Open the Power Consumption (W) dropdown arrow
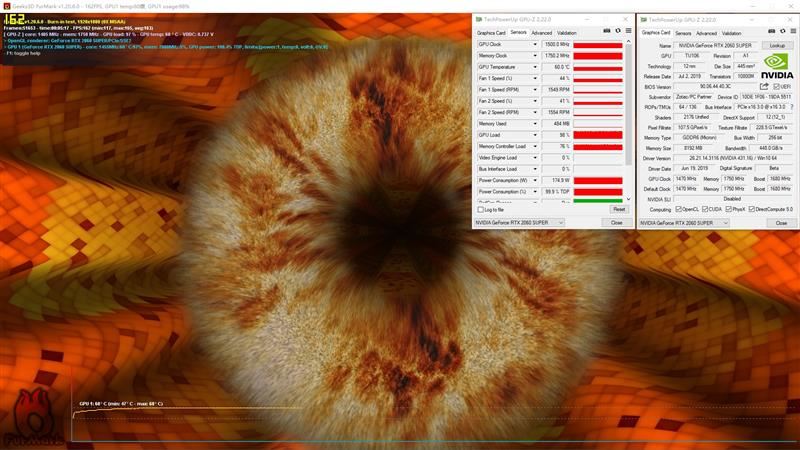The image size is (800, 450). 535,180
